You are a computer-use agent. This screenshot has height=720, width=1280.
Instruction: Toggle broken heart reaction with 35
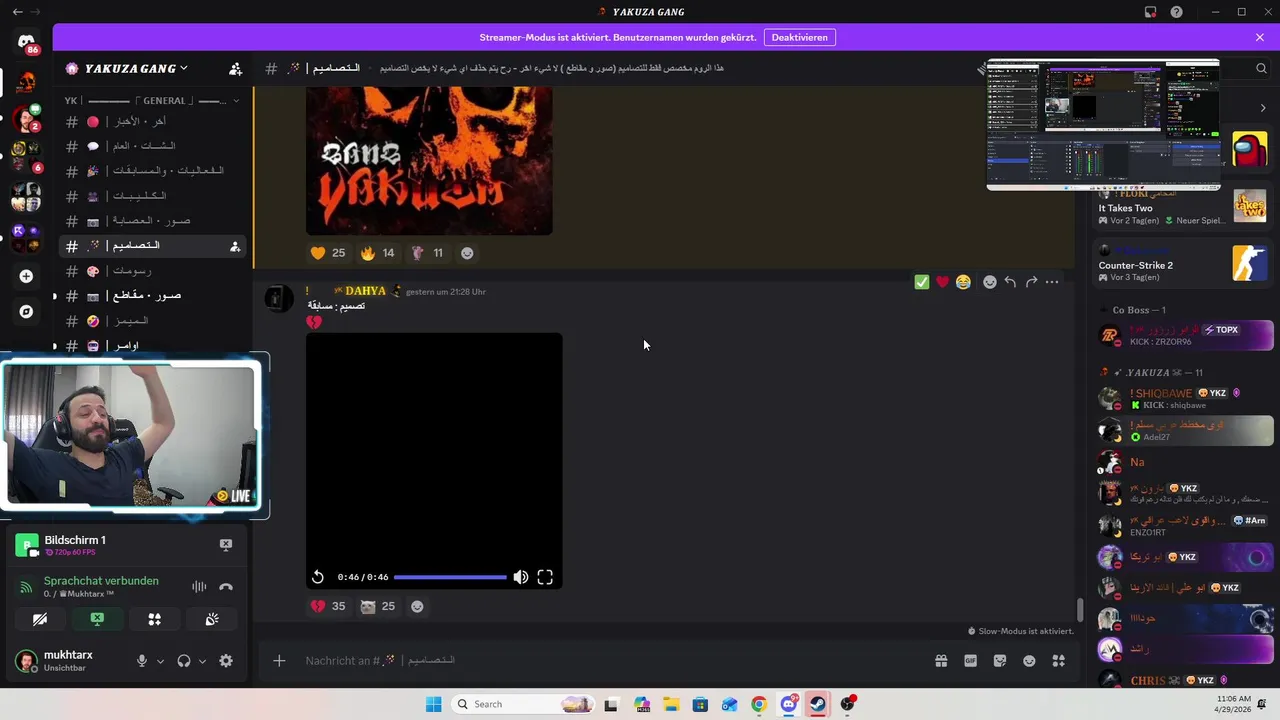click(328, 606)
